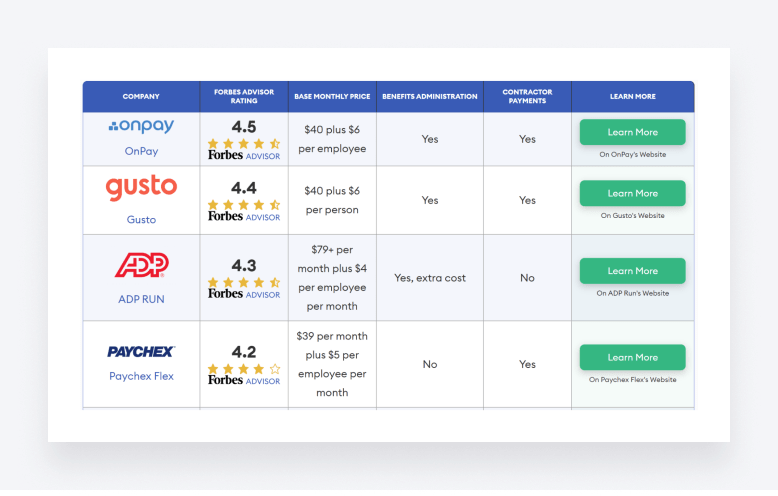Select the Contractor Payments column header

click(527, 97)
